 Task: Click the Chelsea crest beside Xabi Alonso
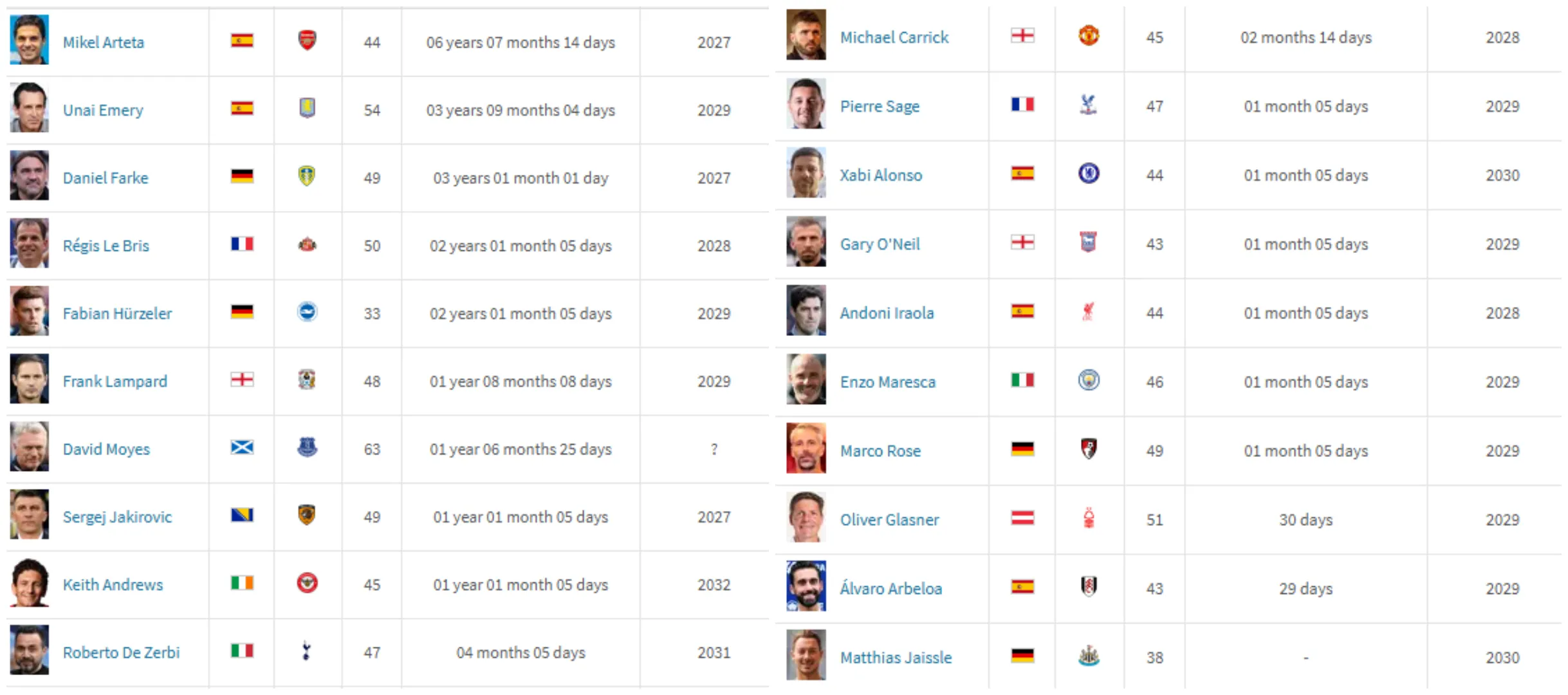click(1088, 173)
